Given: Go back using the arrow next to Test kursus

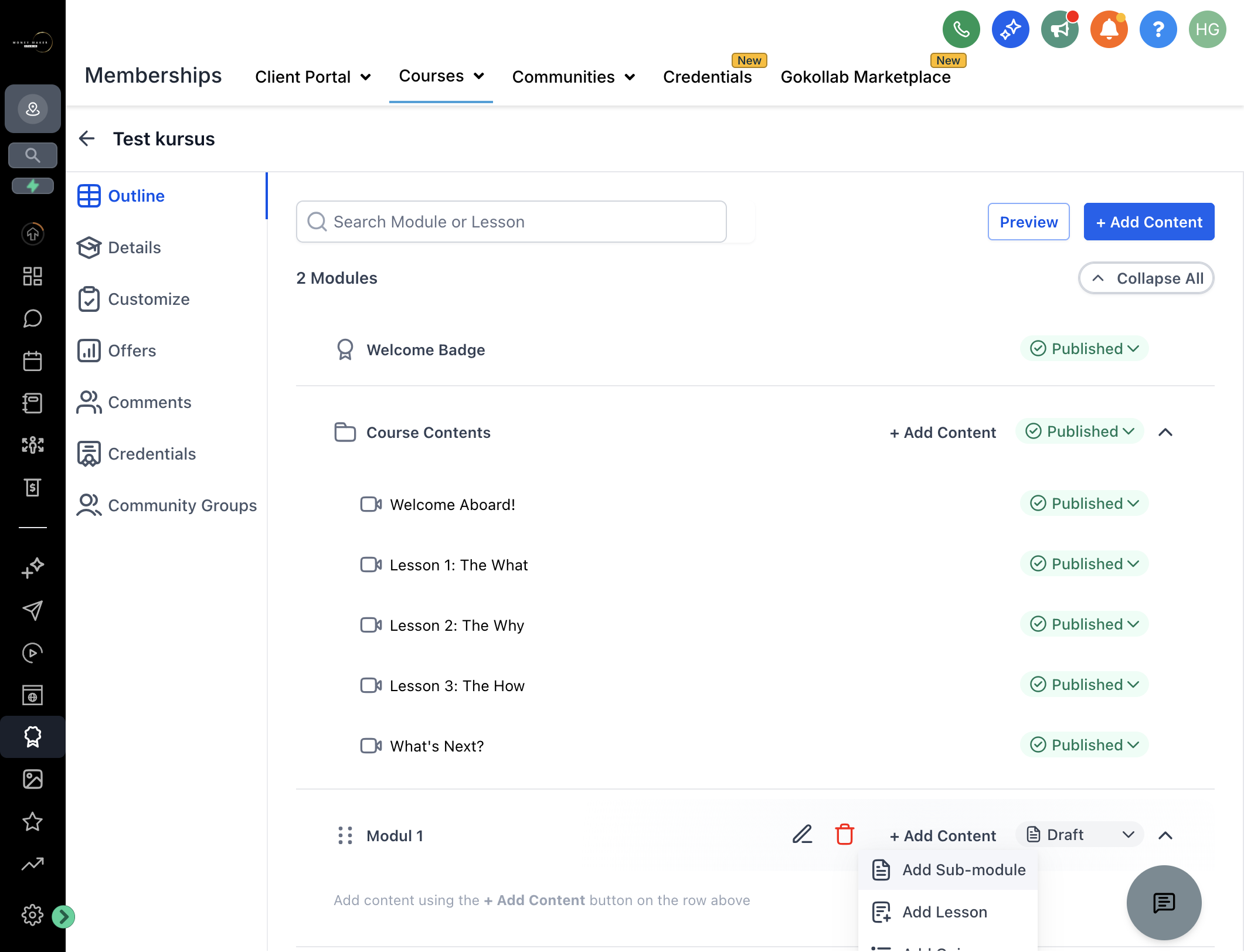Looking at the screenshot, I should (87, 138).
